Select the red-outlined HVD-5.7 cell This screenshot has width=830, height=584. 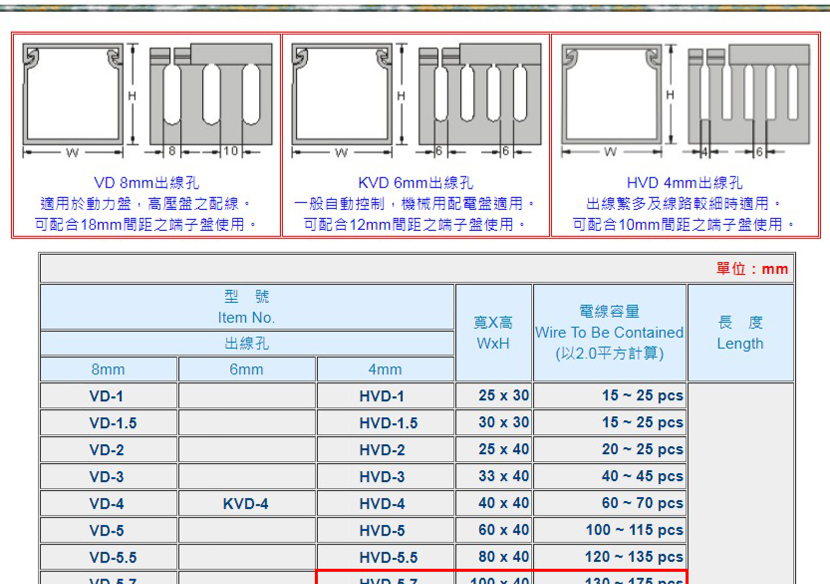point(386,579)
